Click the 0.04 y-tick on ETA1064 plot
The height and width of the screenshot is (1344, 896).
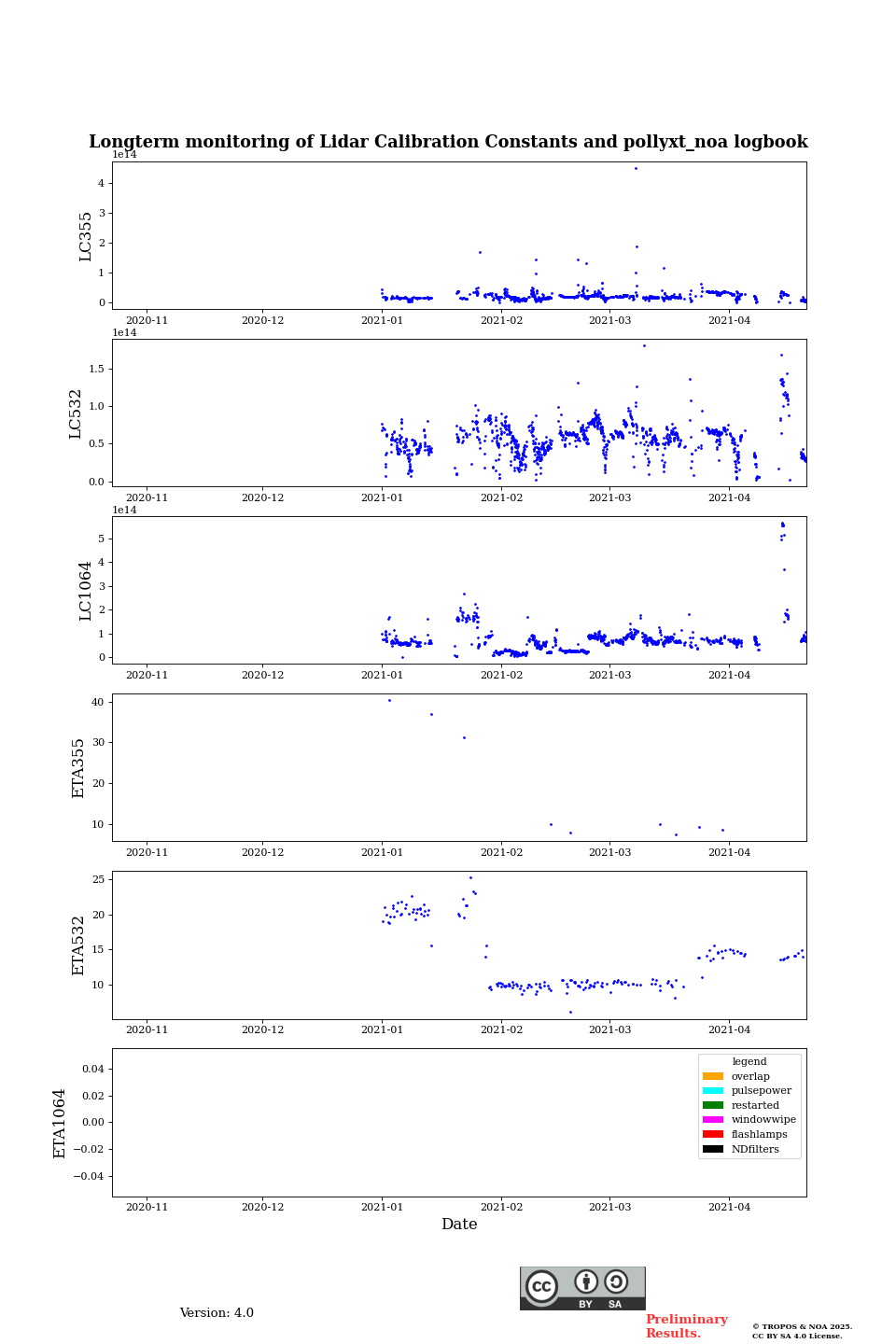click(91, 1069)
